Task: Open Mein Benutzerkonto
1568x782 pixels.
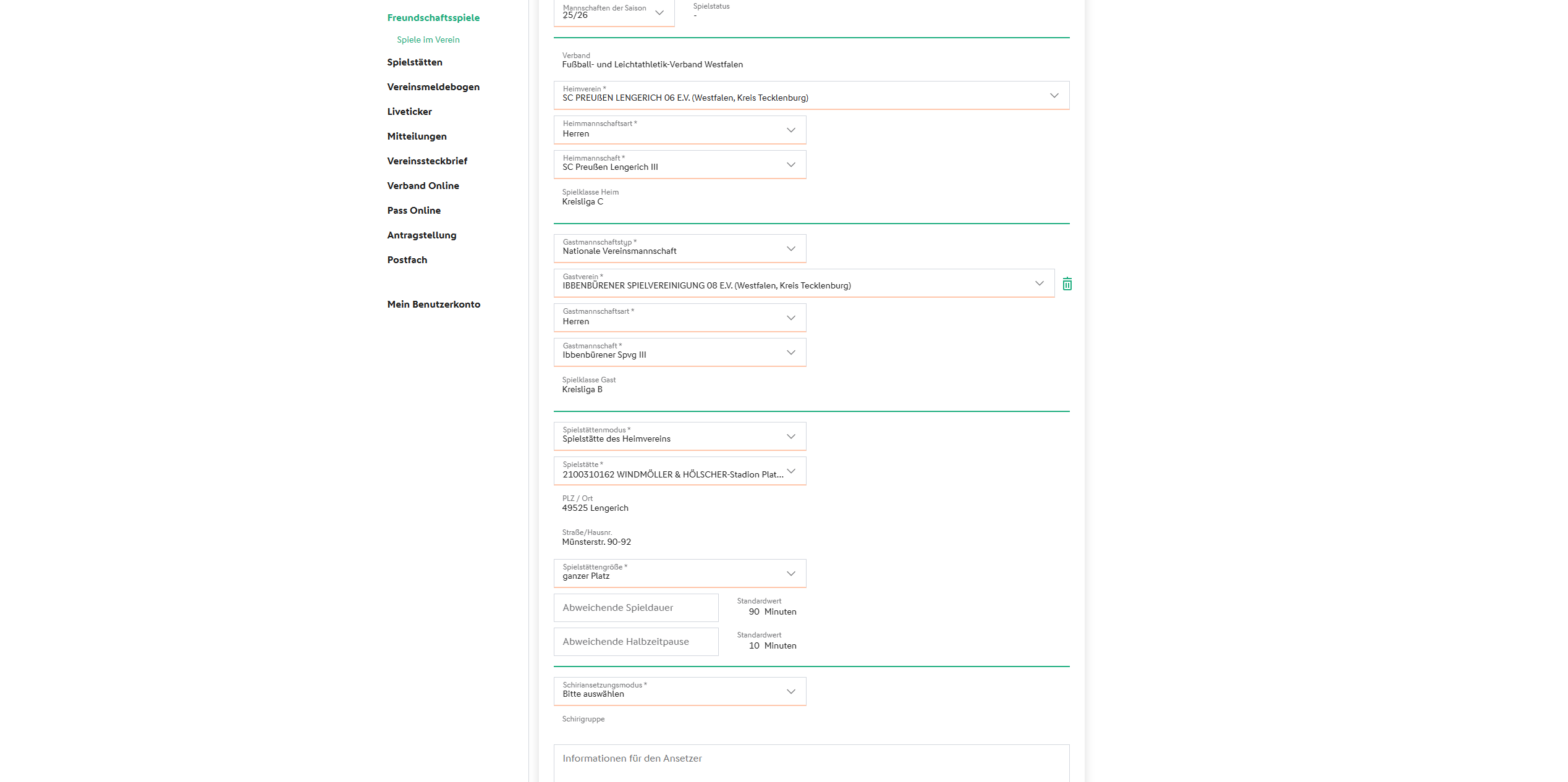Action: point(433,305)
